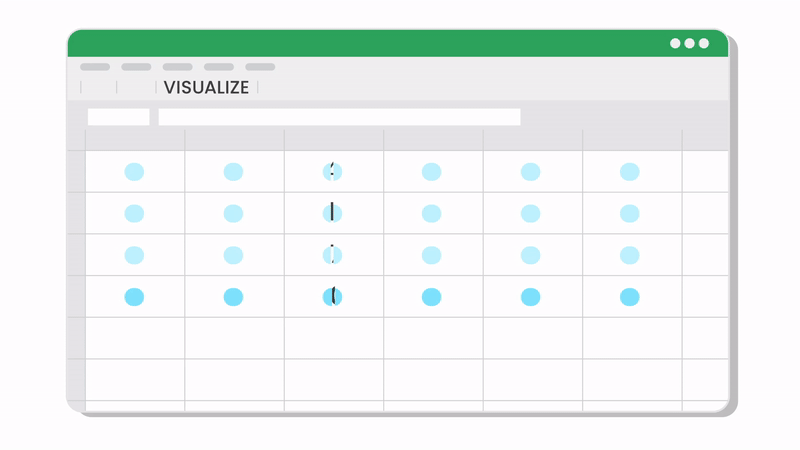
Task: Click the light dot in first row, sixth column
Action: pyautogui.click(x=630, y=172)
